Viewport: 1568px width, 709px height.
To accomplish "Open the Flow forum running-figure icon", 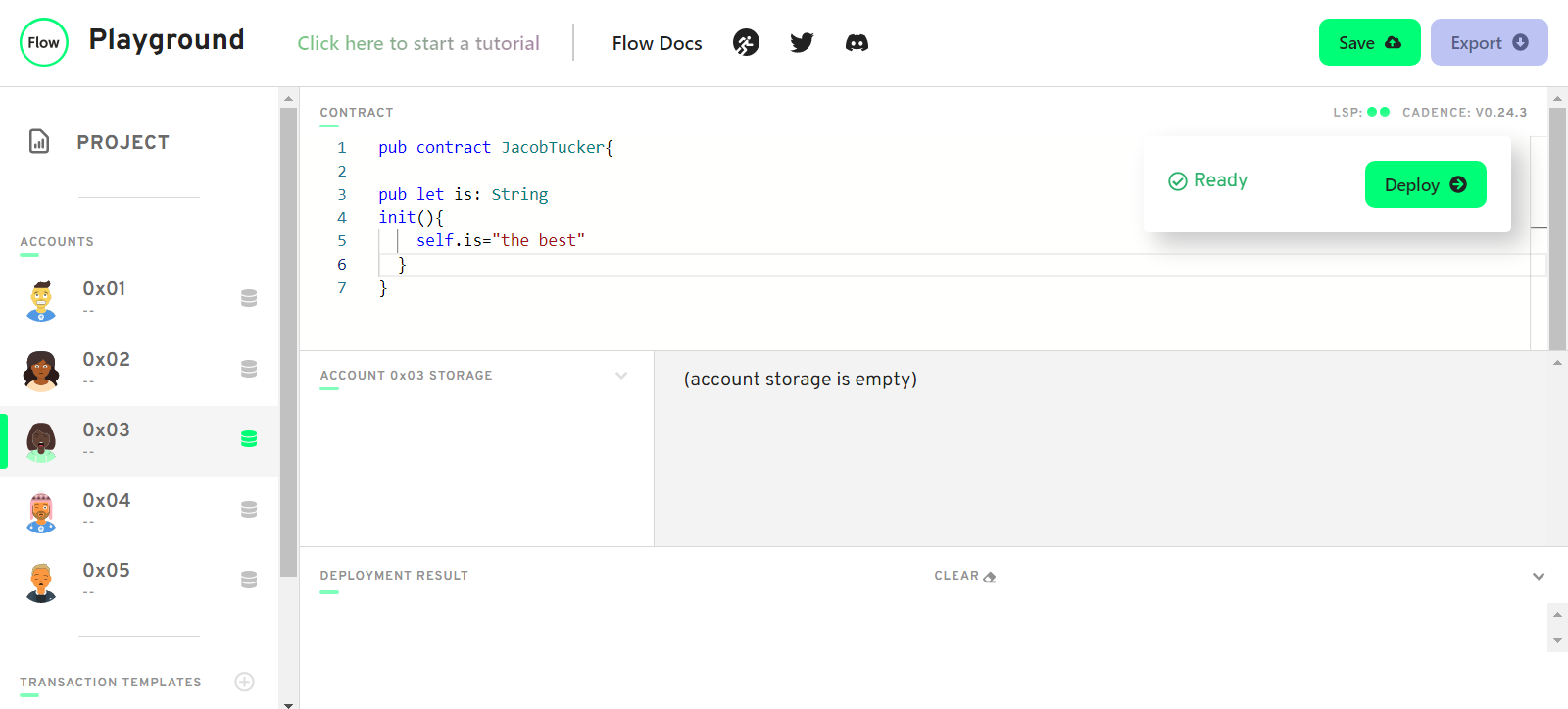I will 746,42.
